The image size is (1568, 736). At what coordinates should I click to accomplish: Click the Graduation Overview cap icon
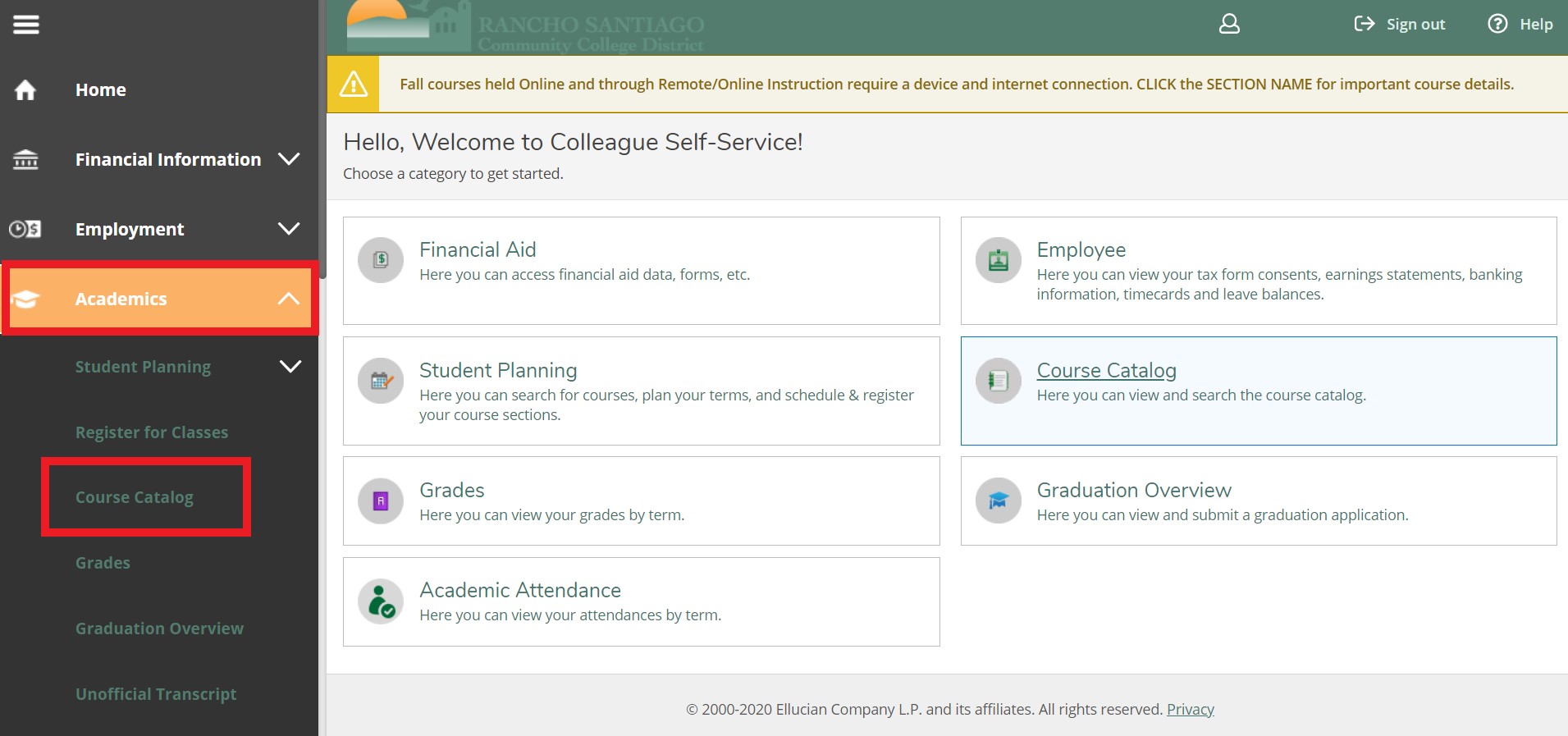click(x=998, y=501)
